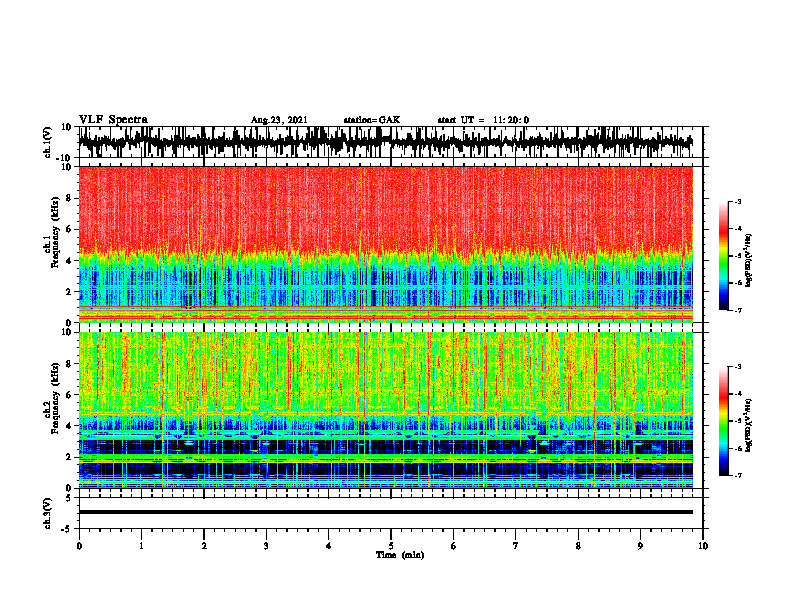This screenshot has width=792, height=612.
Task: Click the "-7" label on ch.2 colorbar
Action: pos(737,476)
